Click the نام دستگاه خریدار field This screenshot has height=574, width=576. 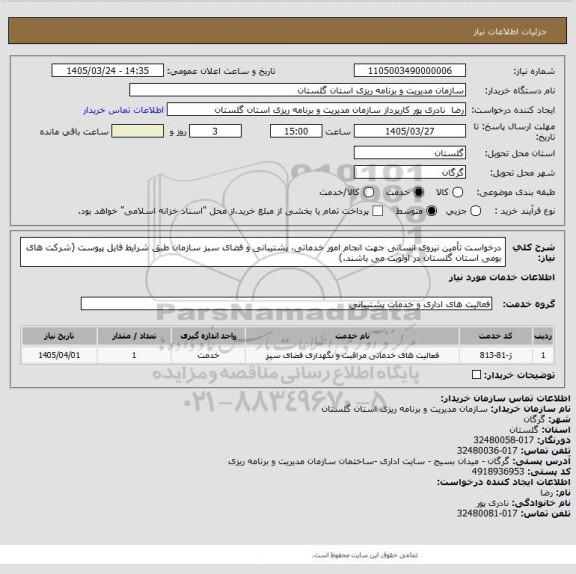pos(297,90)
